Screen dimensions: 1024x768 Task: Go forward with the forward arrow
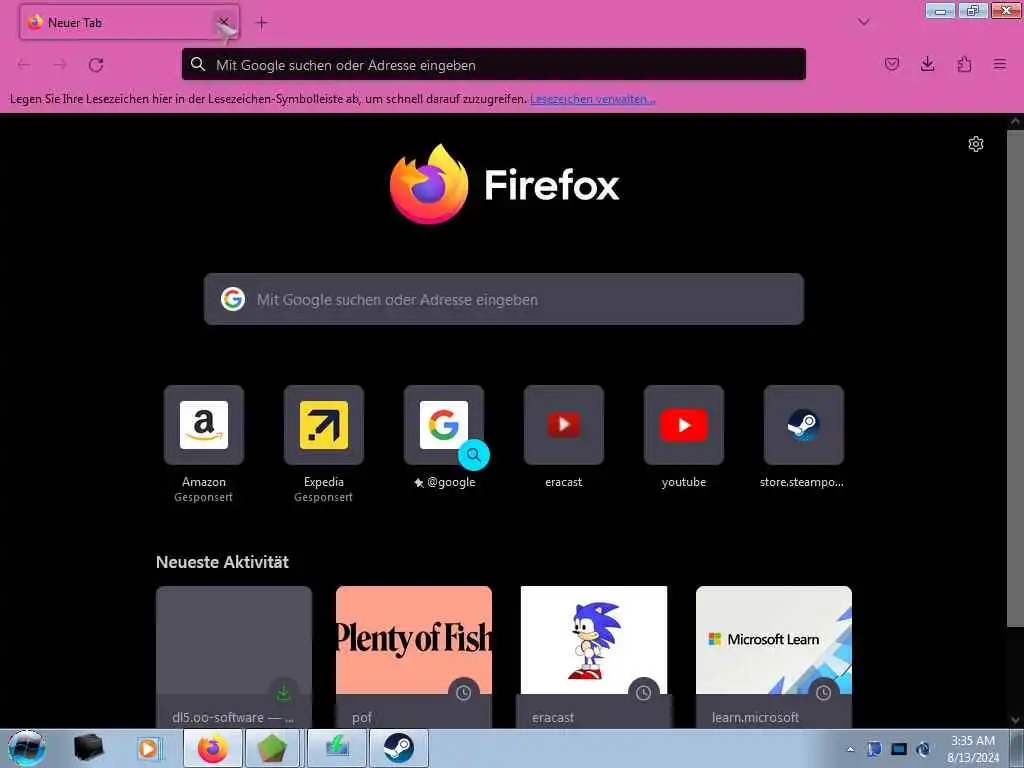click(x=60, y=65)
